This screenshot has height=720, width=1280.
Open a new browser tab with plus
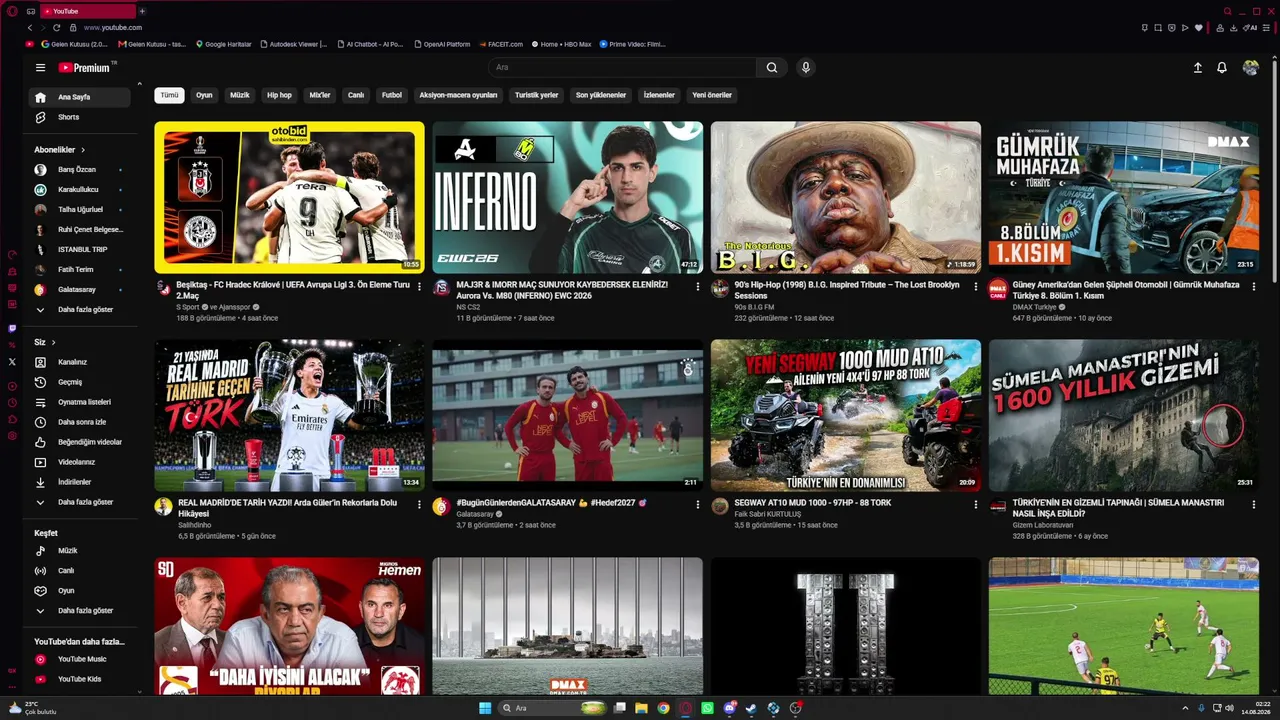coord(142,11)
